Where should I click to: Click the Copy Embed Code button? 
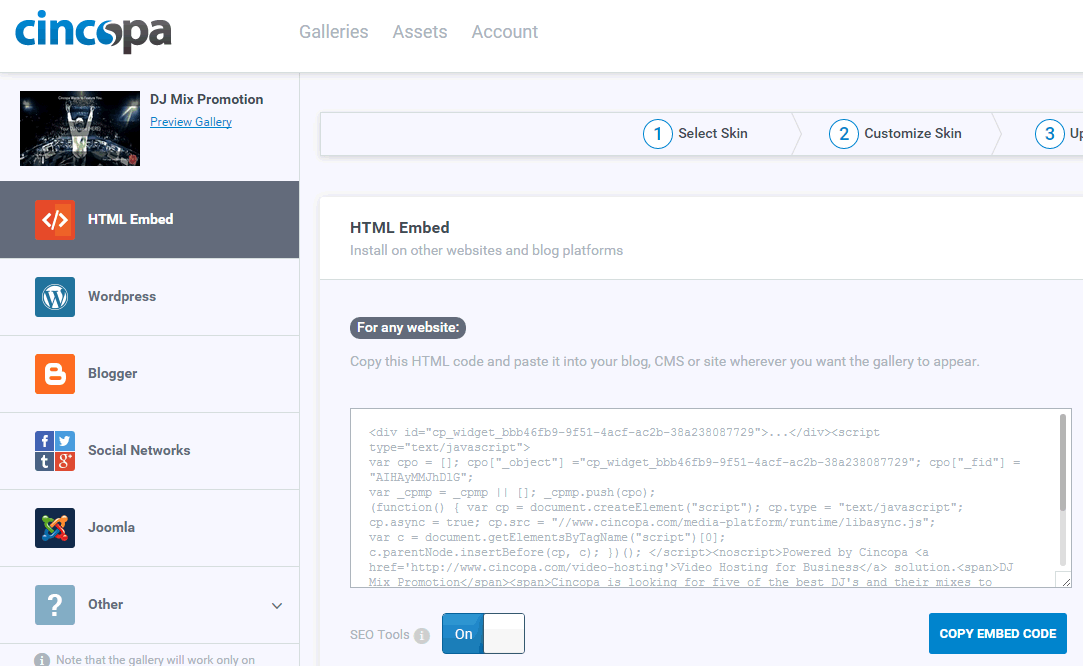click(x=997, y=633)
